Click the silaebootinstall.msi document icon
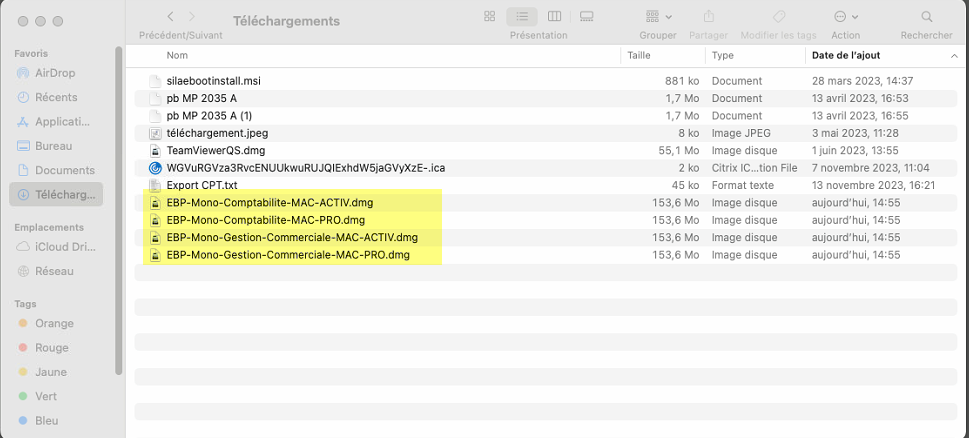Viewport: 969px width, 438px height. (x=155, y=81)
